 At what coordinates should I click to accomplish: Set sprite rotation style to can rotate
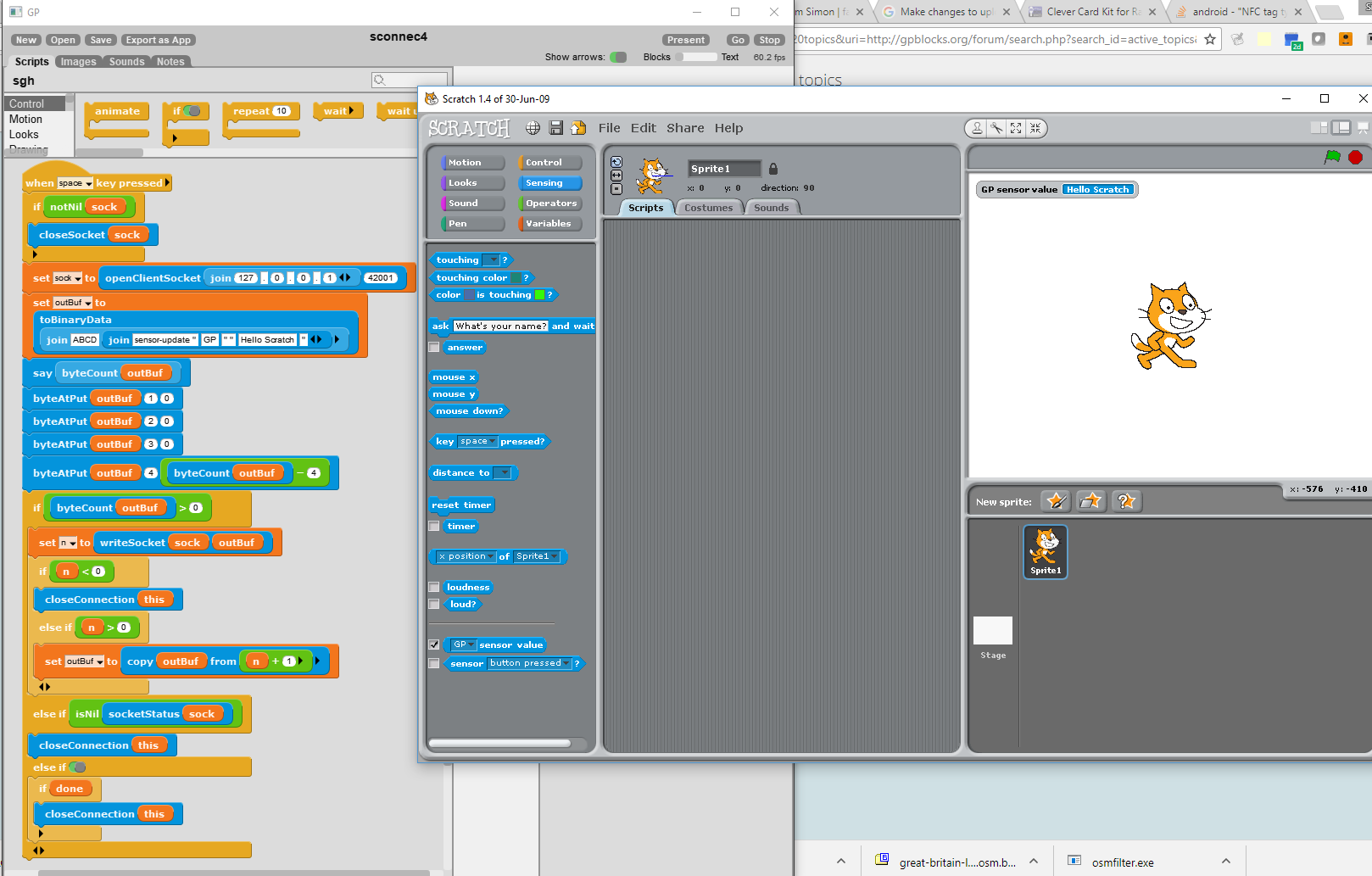pyautogui.click(x=616, y=162)
